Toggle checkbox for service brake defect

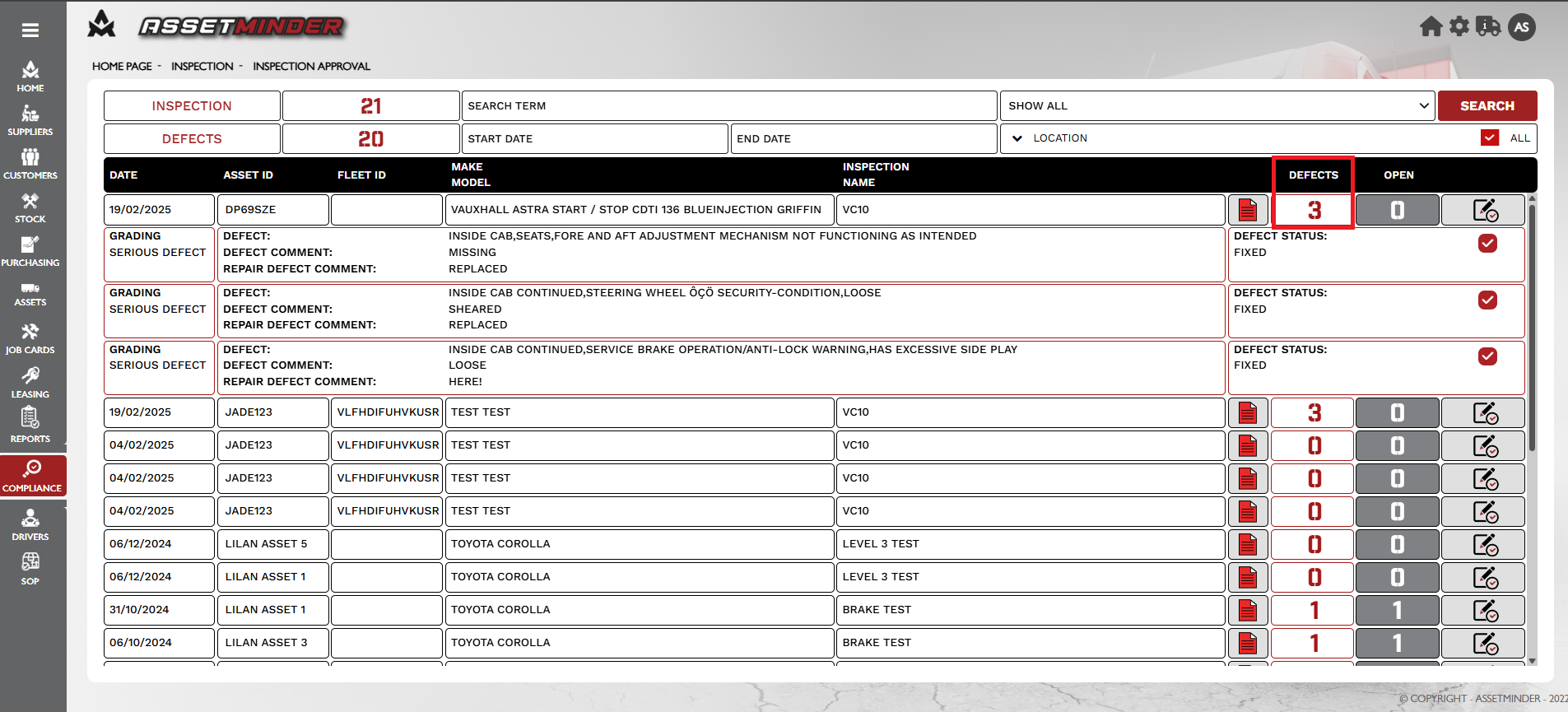point(1487,356)
